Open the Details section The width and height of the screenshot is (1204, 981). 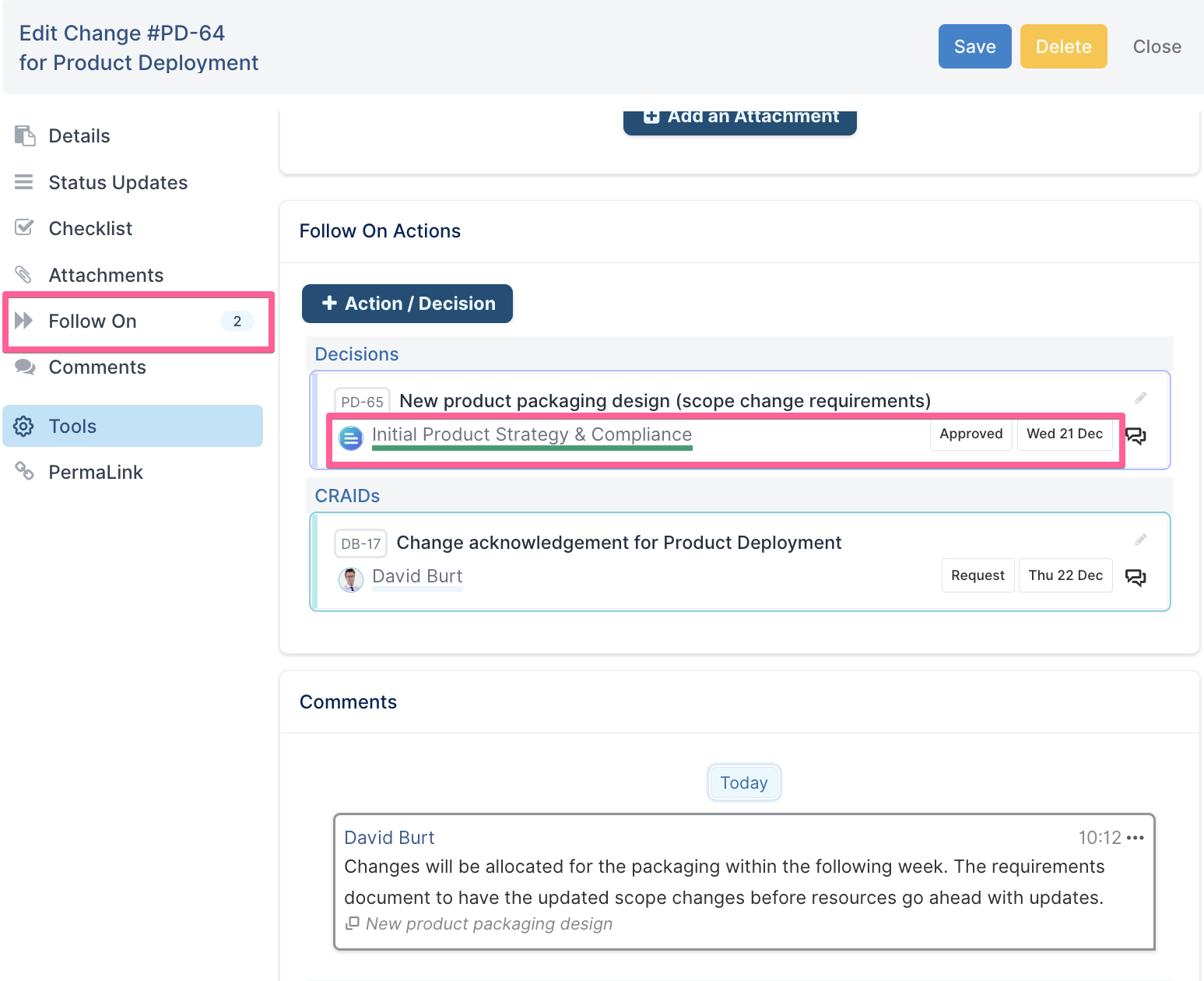point(79,136)
